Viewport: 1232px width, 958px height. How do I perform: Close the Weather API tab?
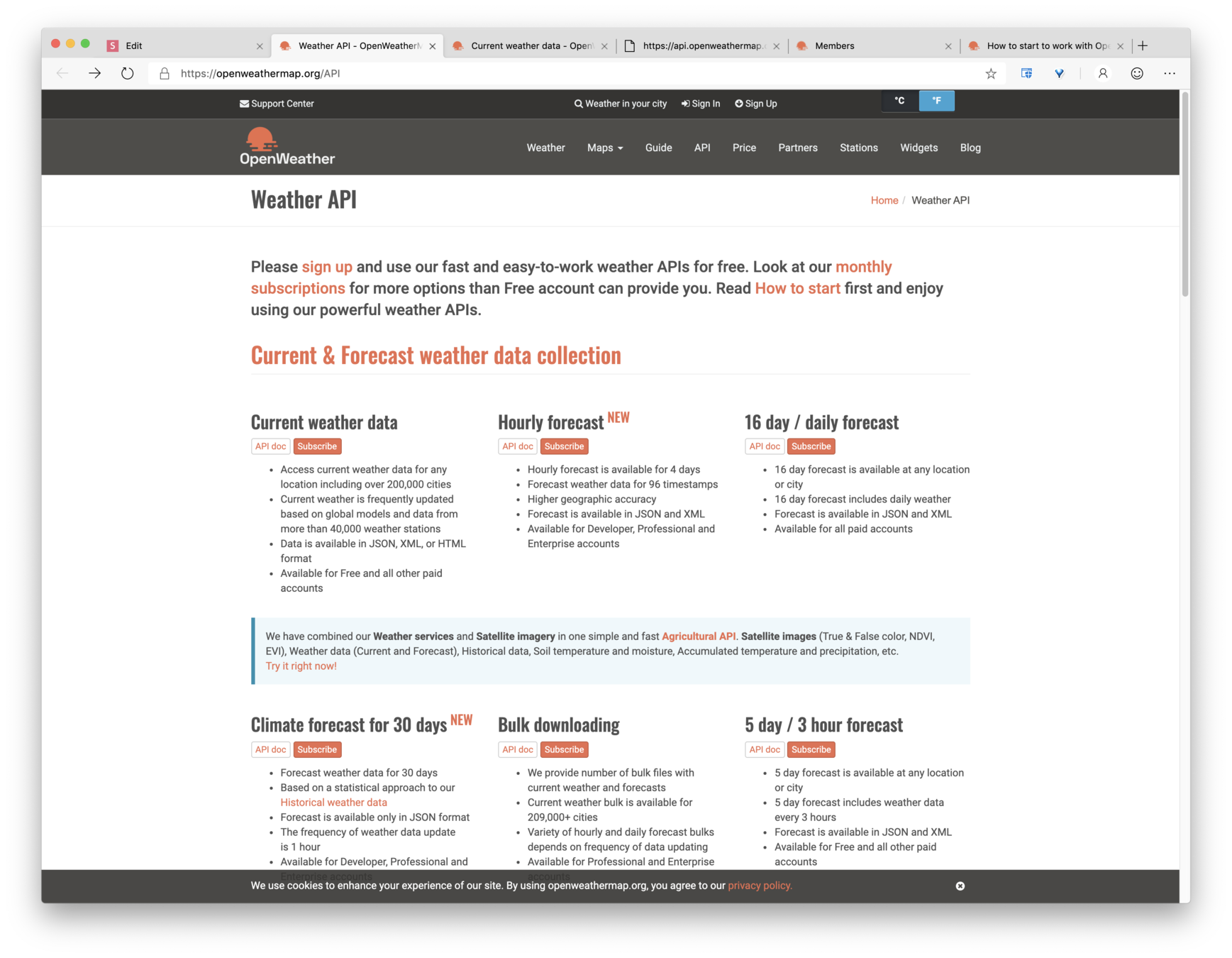pyautogui.click(x=433, y=46)
